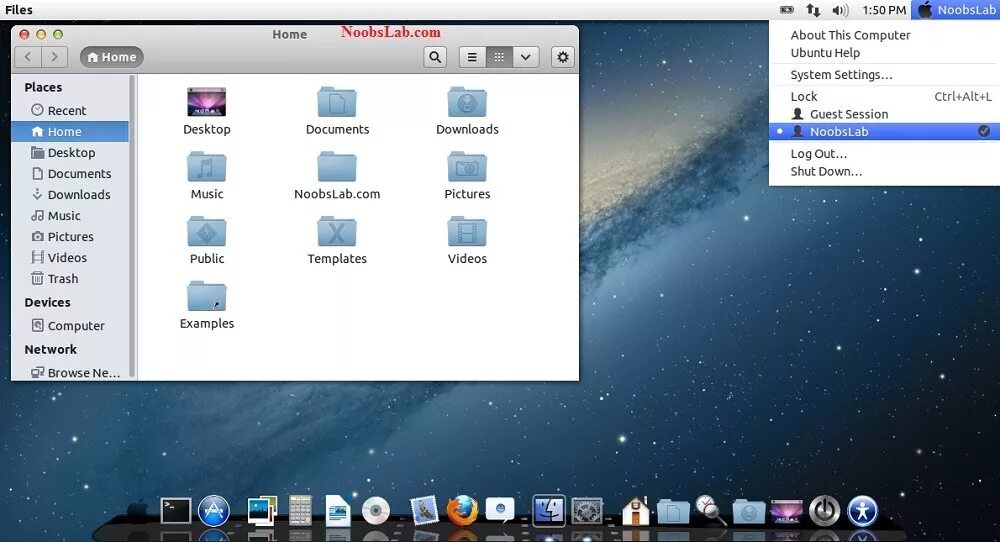This screenshot has width=1000, height=542.
Task: Open the Videos folder in file view
Action: [467, 240]
